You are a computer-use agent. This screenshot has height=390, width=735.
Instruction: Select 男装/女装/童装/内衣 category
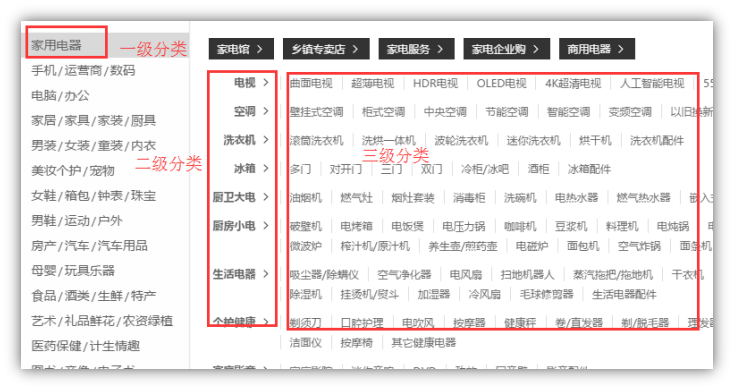pos(93,145)
